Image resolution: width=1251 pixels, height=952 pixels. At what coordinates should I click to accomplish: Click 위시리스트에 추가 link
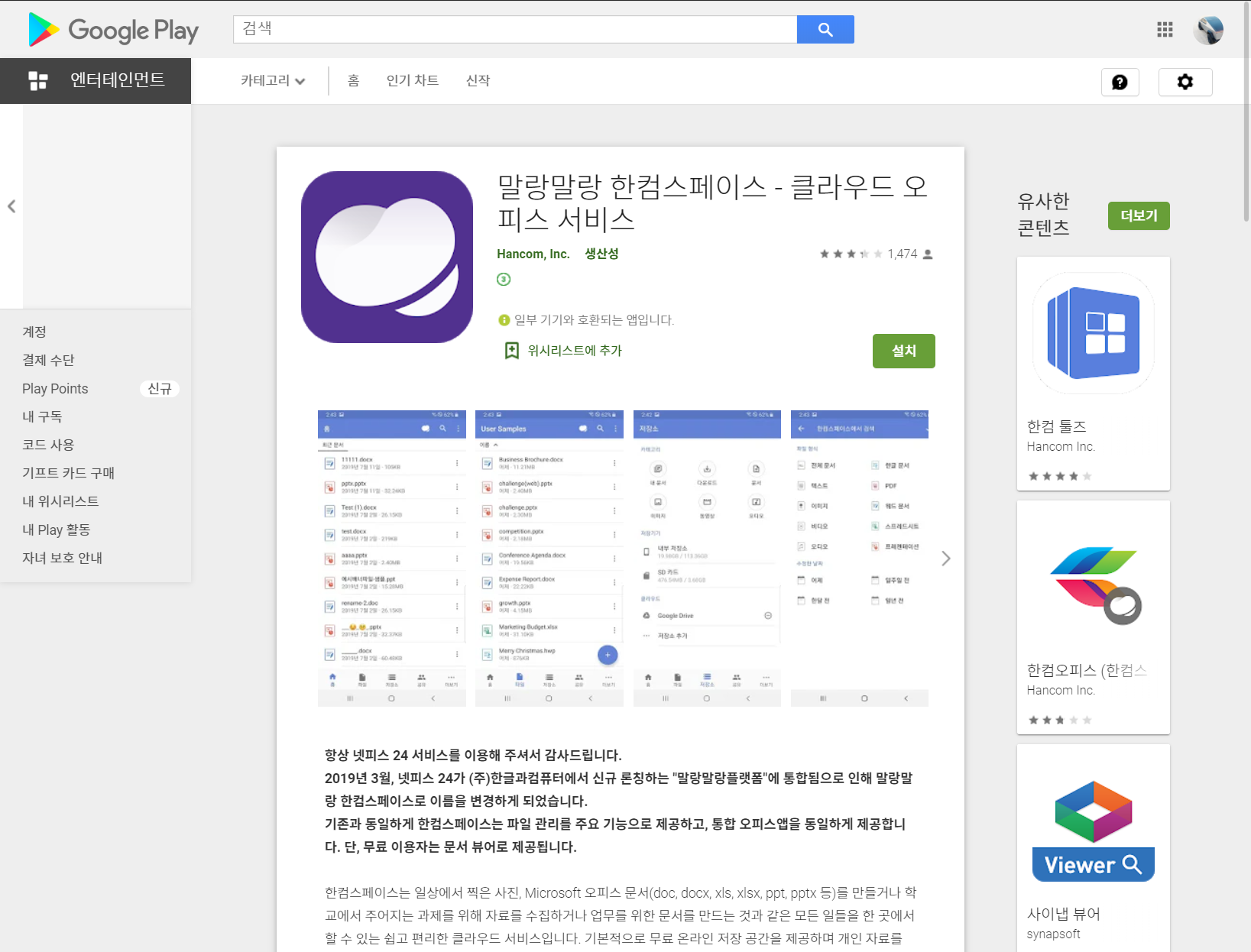coord(575,351)
